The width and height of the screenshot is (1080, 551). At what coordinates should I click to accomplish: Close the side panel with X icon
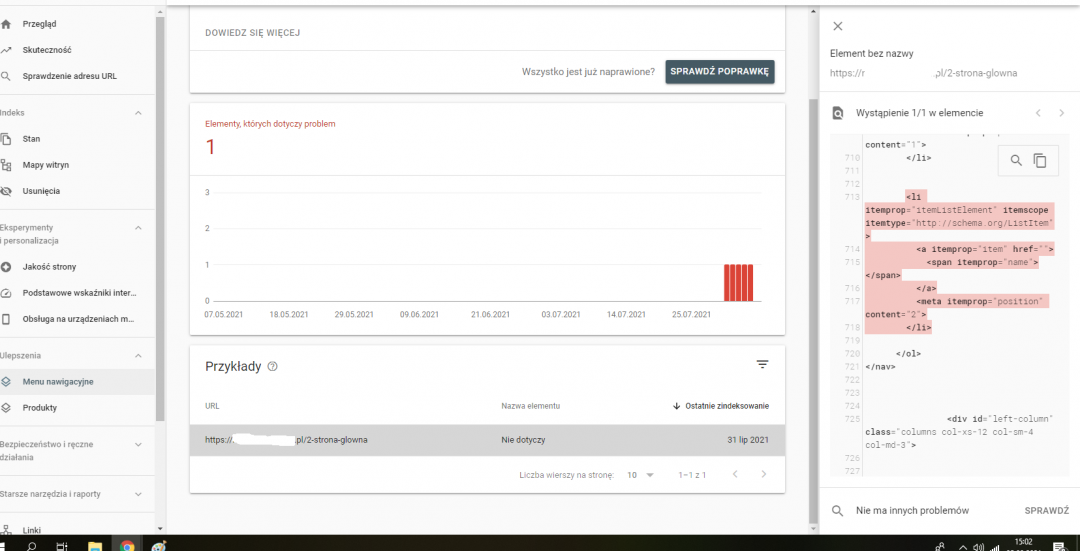838,27
